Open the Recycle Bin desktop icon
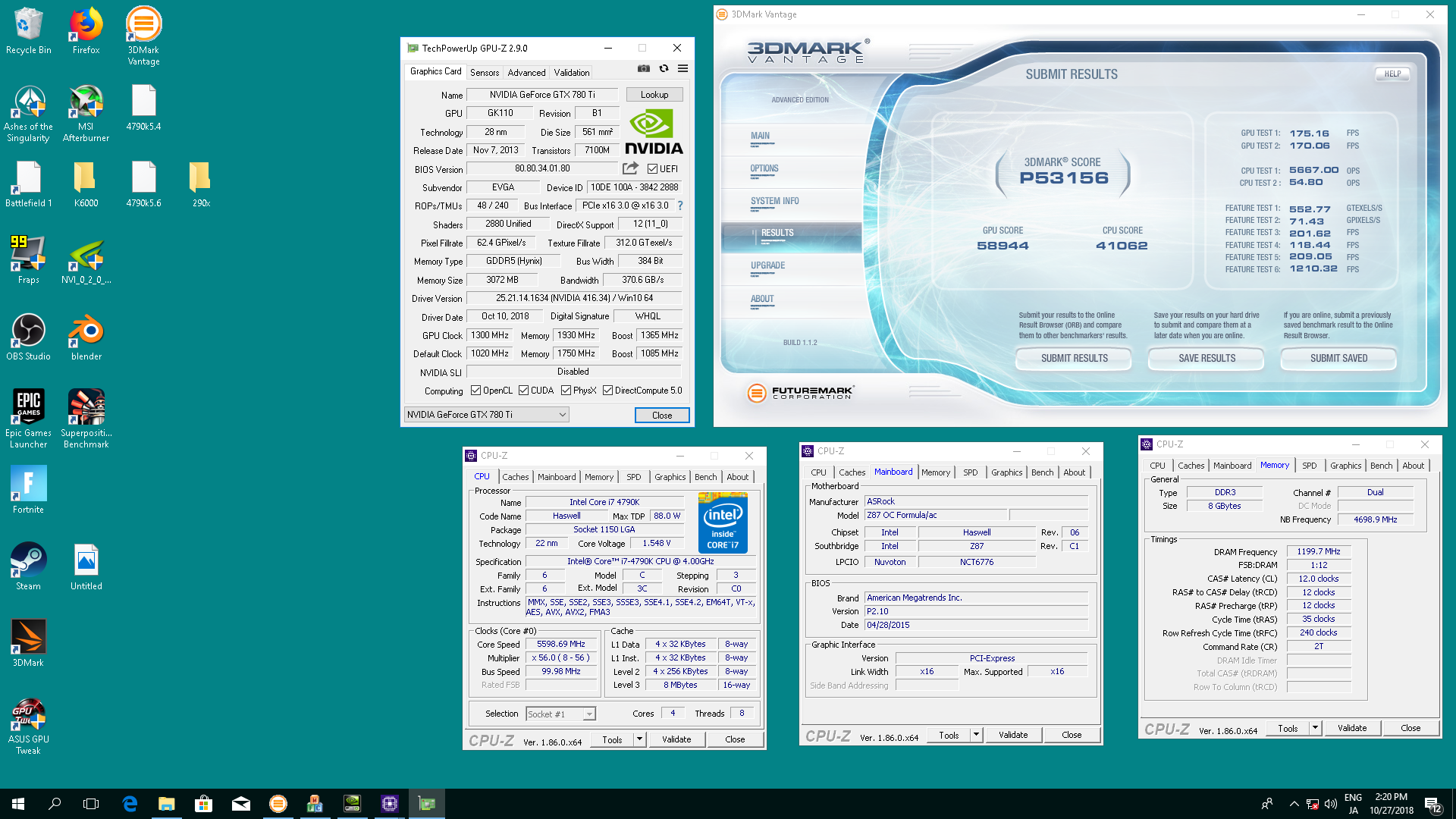 [28, 30]
